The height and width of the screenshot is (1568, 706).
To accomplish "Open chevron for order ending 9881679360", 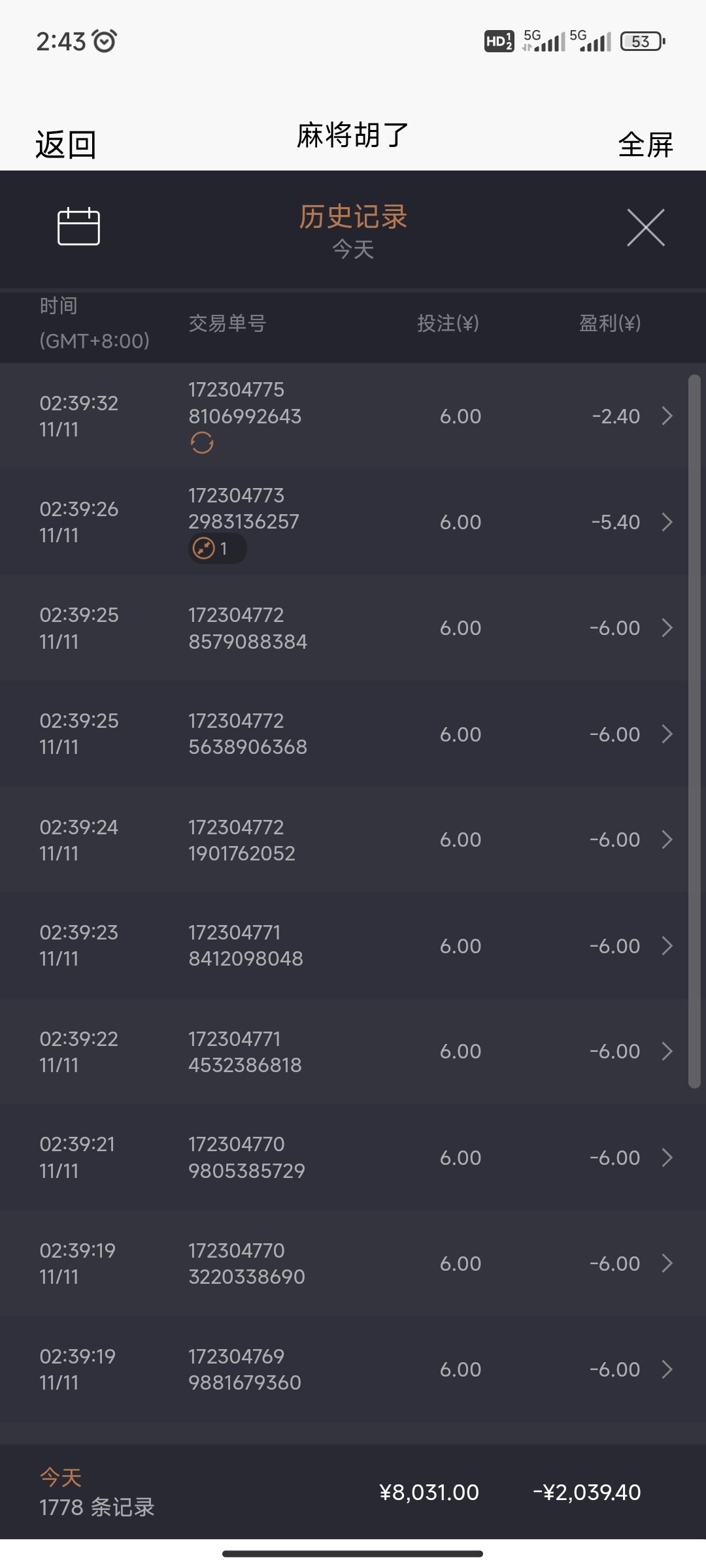I will click(667, 1369).
